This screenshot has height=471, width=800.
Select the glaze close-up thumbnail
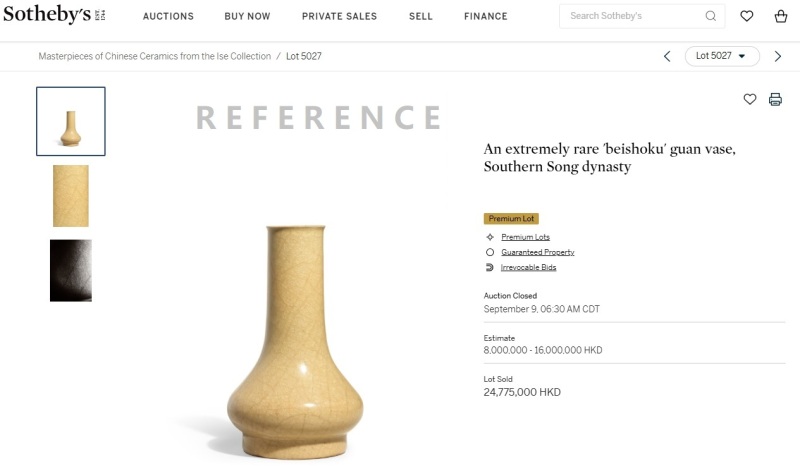coord(71,196)
